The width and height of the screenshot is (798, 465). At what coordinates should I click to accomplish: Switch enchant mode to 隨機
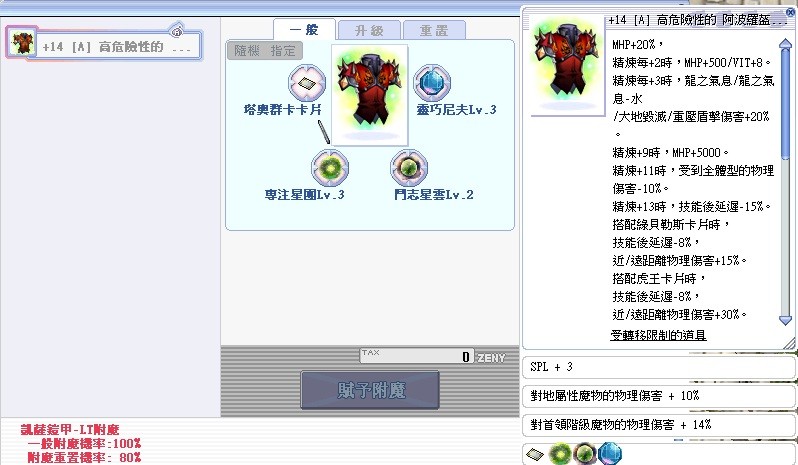point(245,51)
